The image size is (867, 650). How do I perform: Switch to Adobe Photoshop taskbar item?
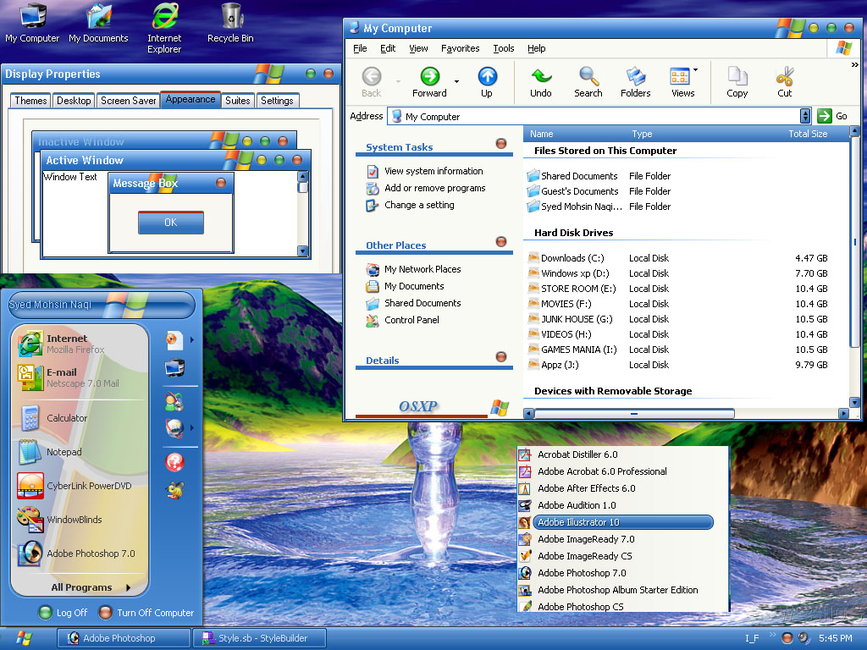(x=124, y=638)
